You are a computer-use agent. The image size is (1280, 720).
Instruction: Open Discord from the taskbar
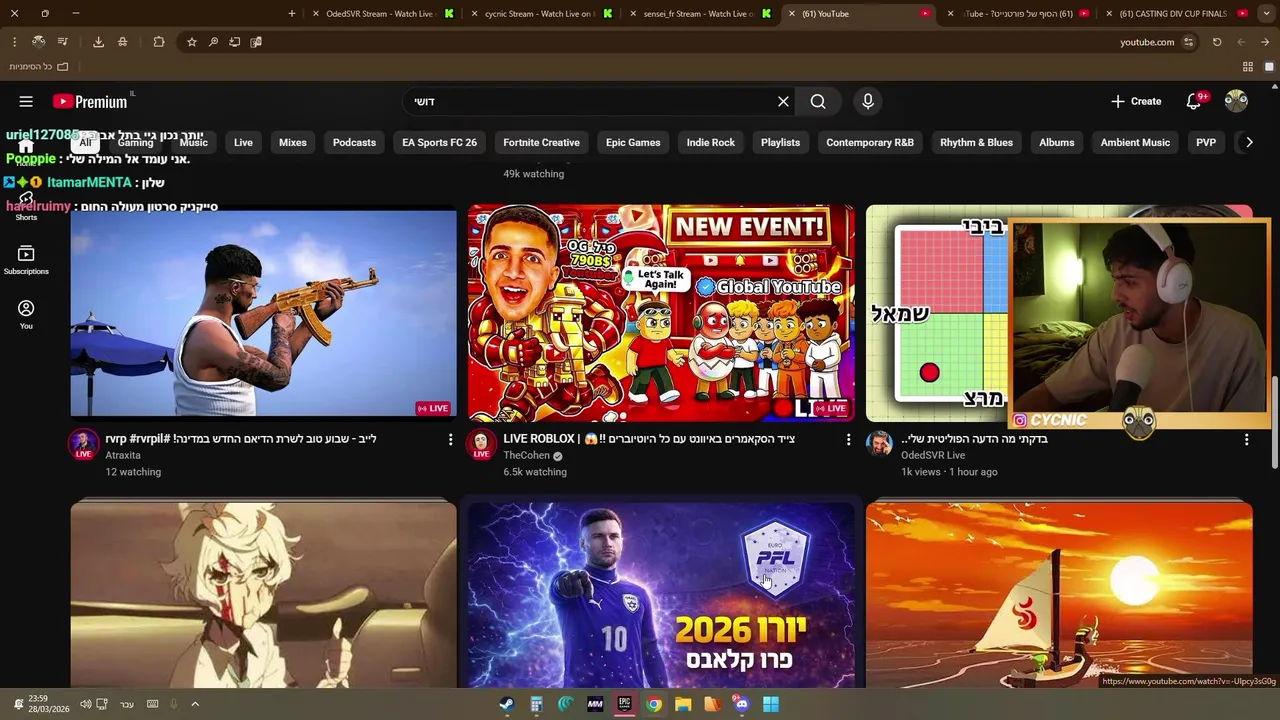[x=741, y=704]
